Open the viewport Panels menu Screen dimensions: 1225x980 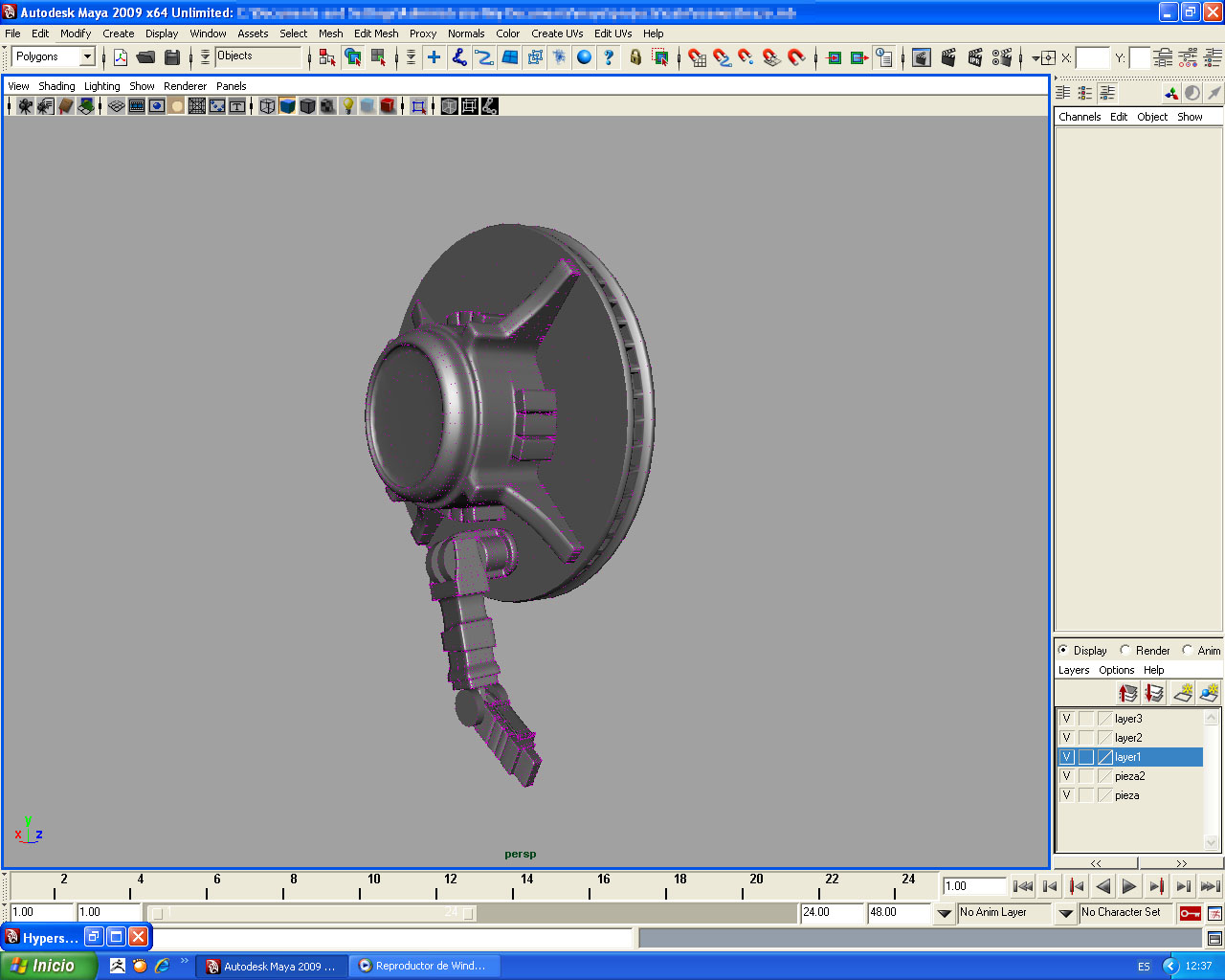(232, 86)
